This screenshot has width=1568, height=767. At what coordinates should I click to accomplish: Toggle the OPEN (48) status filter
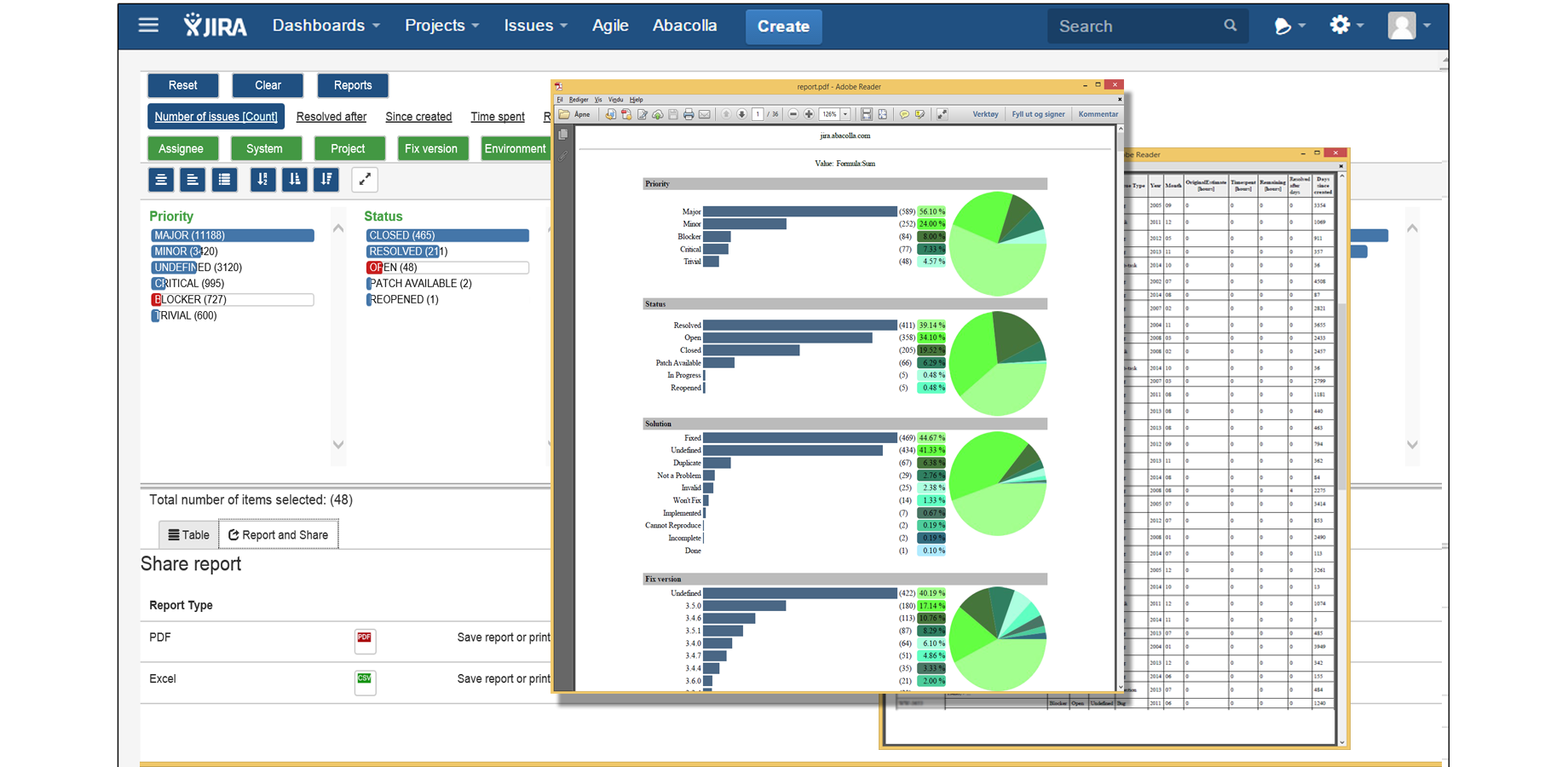pyautogui.click(x=447, y=268)
